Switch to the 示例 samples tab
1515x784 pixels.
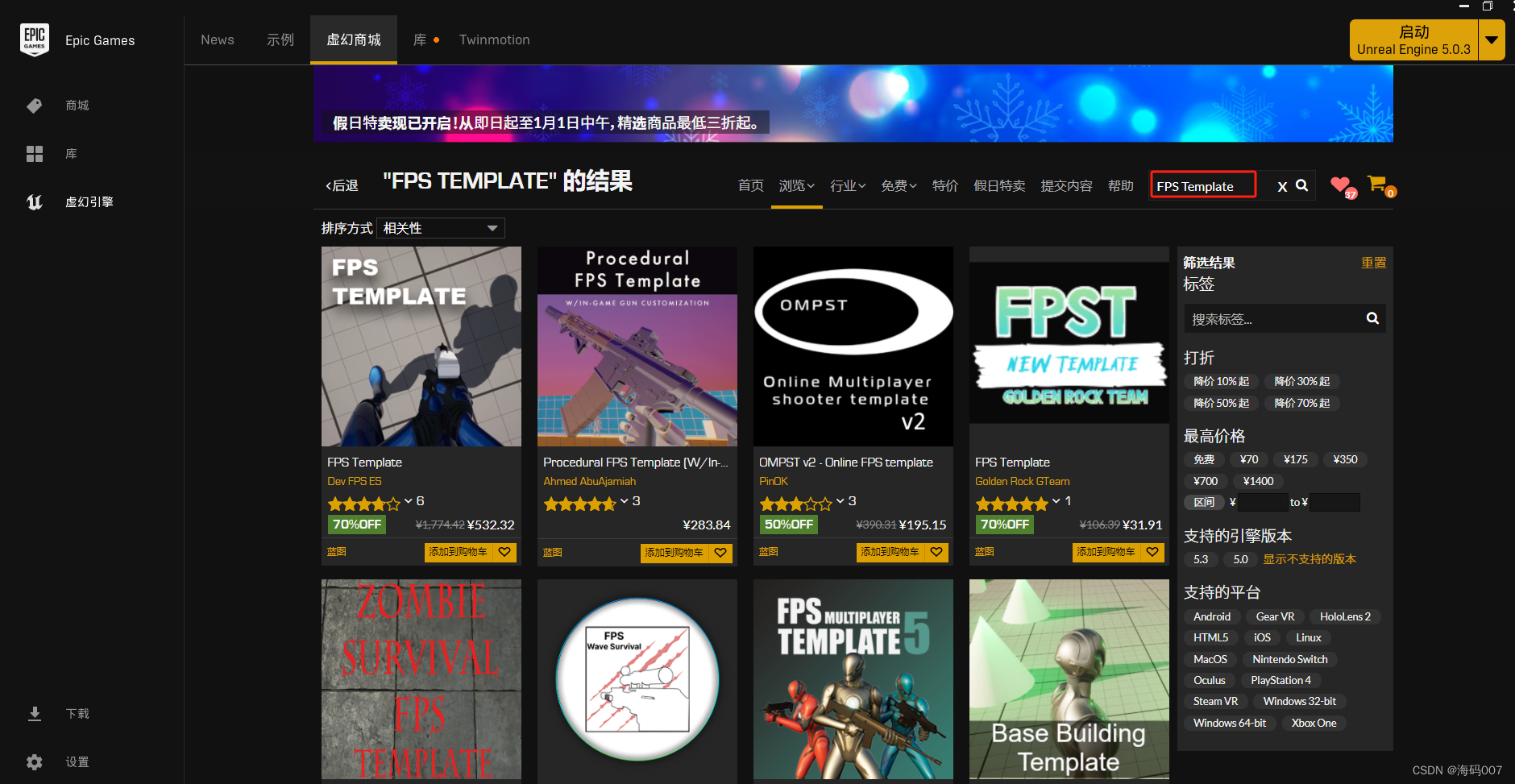pos(280,39)
